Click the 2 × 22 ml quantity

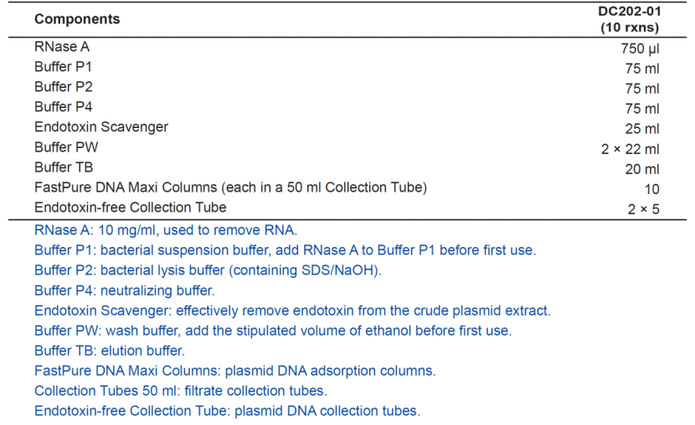pos(630,149)
